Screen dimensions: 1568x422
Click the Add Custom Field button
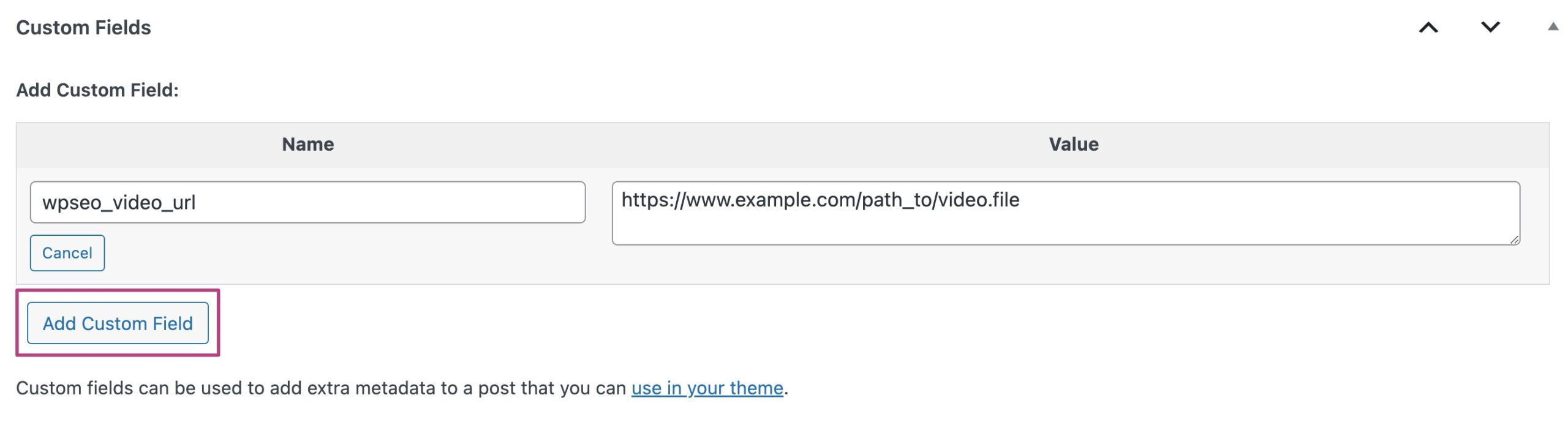pyautogui.click(x=118, y=323)
